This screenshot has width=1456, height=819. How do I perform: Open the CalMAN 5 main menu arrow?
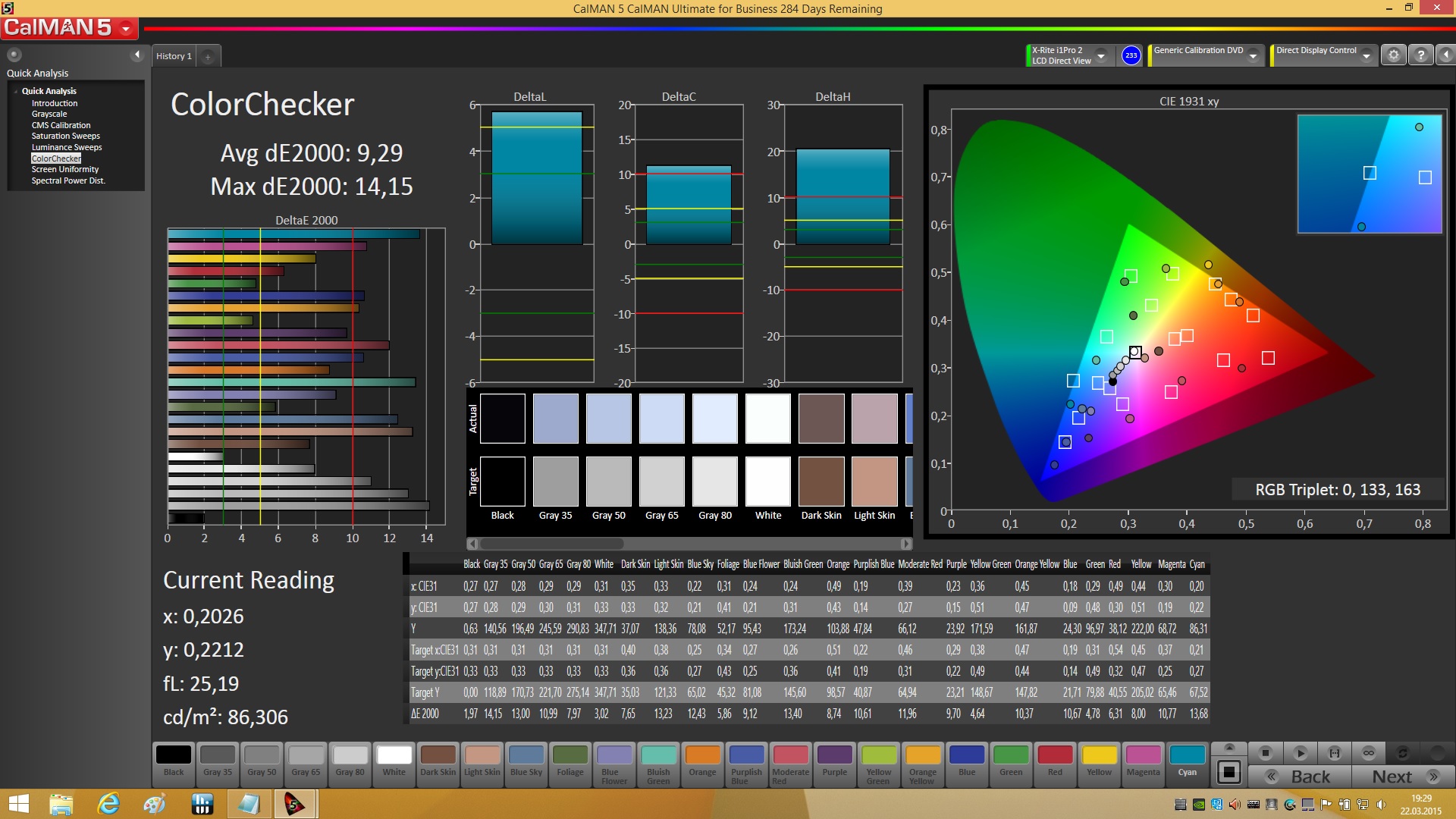(x=126, y=29)
